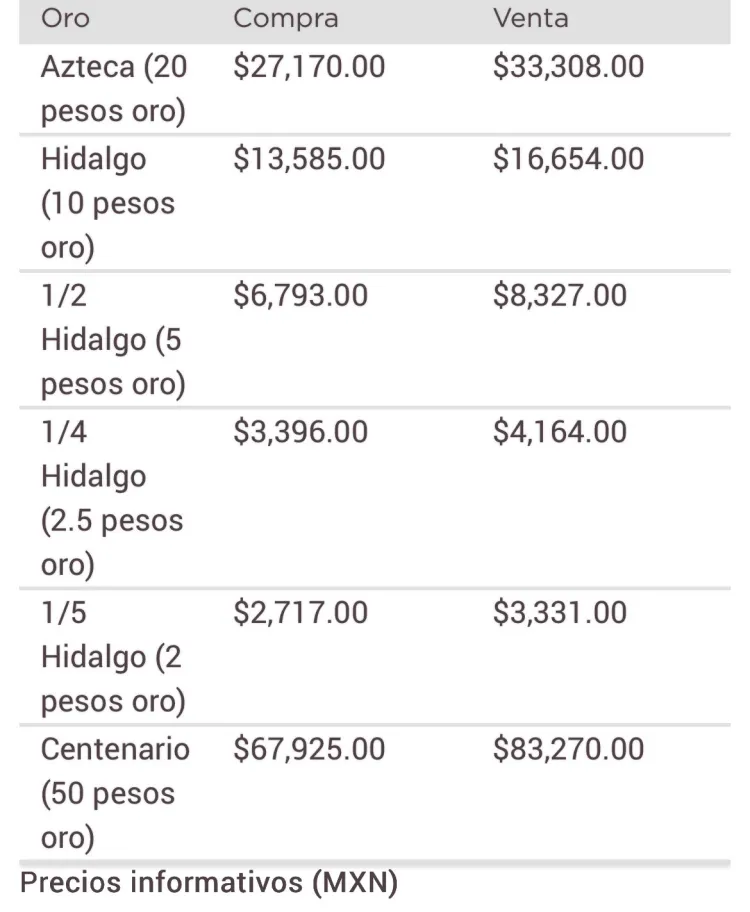Image resolution: width=750 pixels, height=912 pixels.
Task: Click Hidalgo compra price $13,585.00
Action: click(x=309, y=159)
